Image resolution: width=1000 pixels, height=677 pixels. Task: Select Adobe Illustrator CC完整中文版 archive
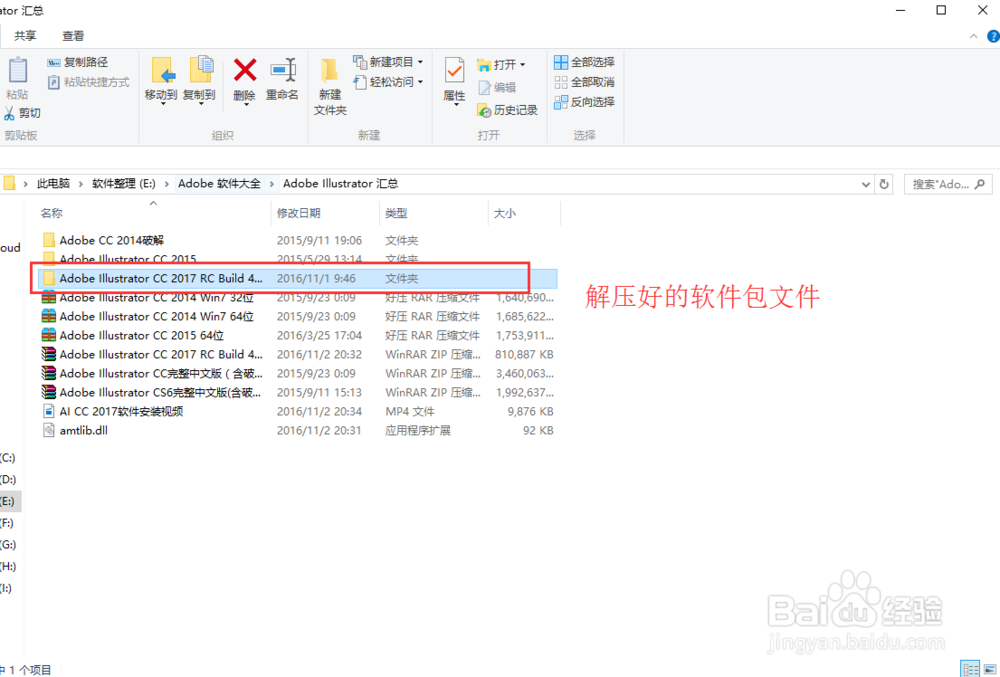tap(298, 374)
